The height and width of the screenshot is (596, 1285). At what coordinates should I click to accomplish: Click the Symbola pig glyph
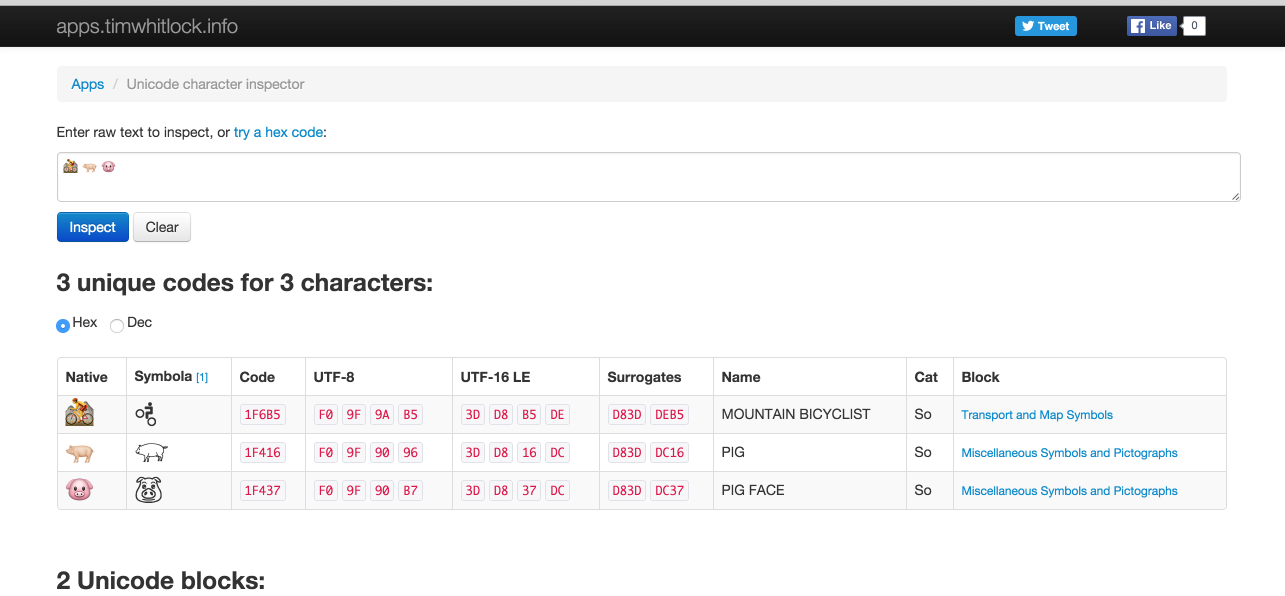pos(151,453)
